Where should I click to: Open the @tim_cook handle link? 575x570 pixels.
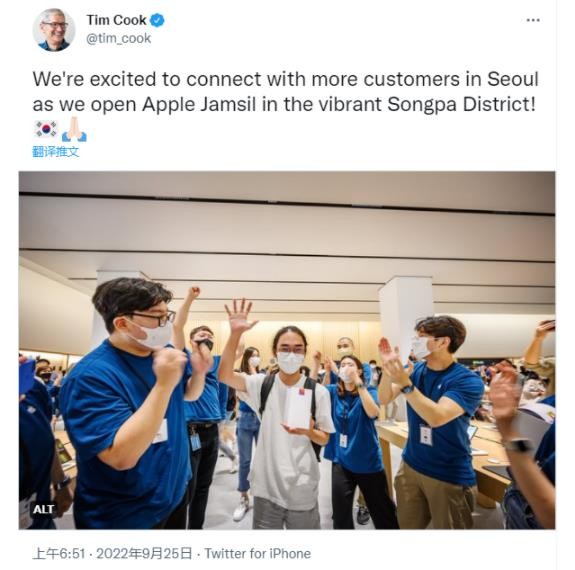click(118, 38)
